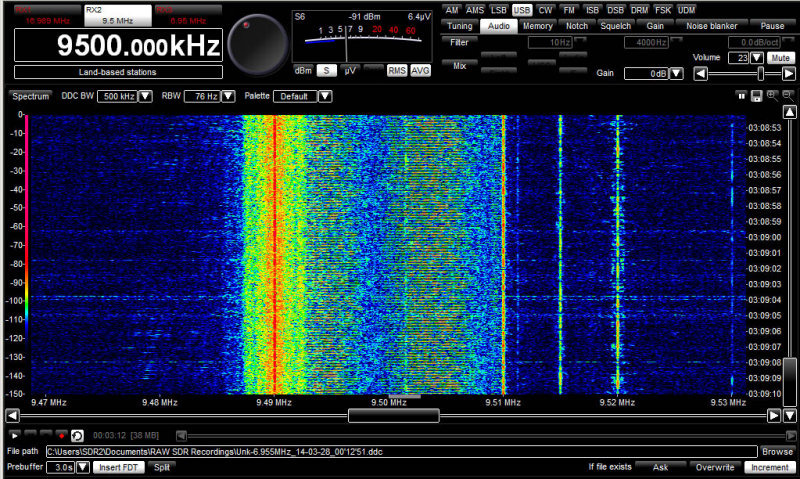
Task: Click the volume slider handle
Action: (761, 74)
